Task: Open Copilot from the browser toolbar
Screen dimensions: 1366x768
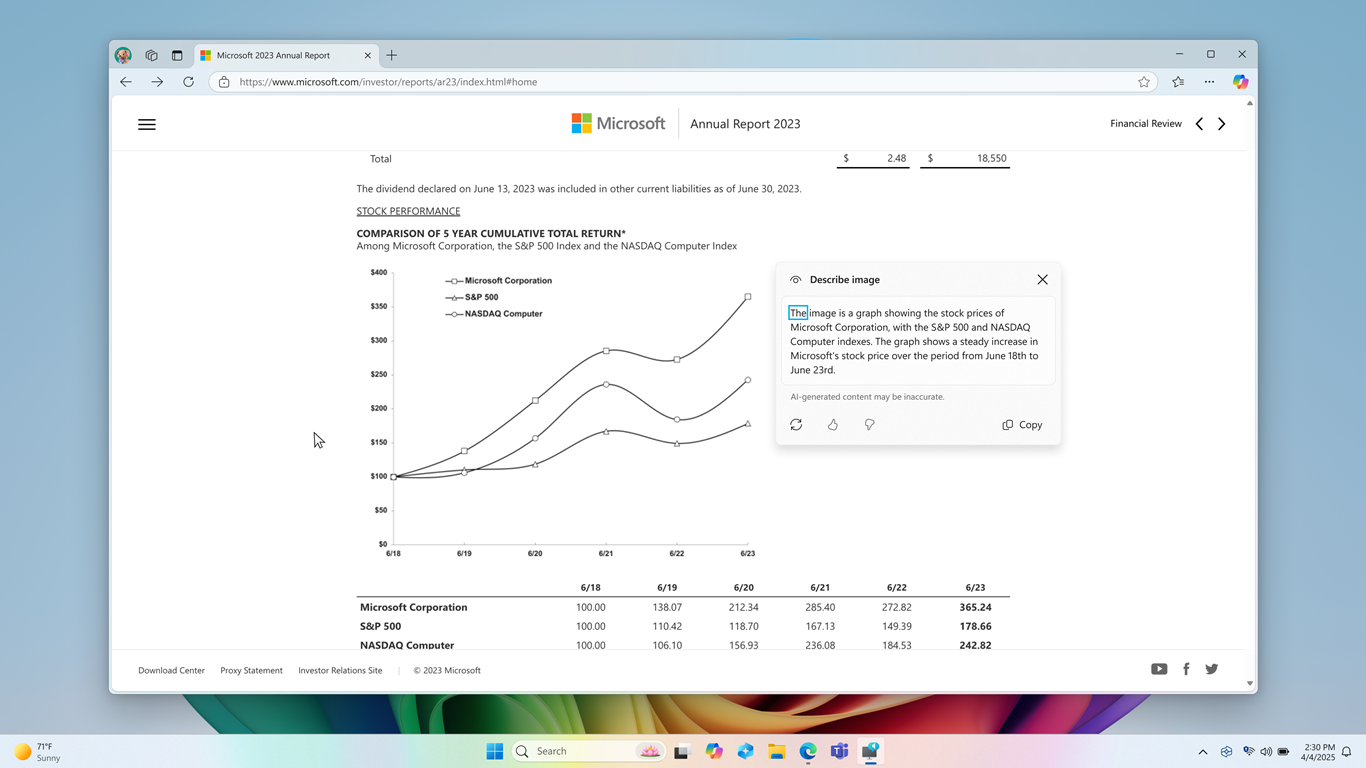Action: coord(1240,81)
